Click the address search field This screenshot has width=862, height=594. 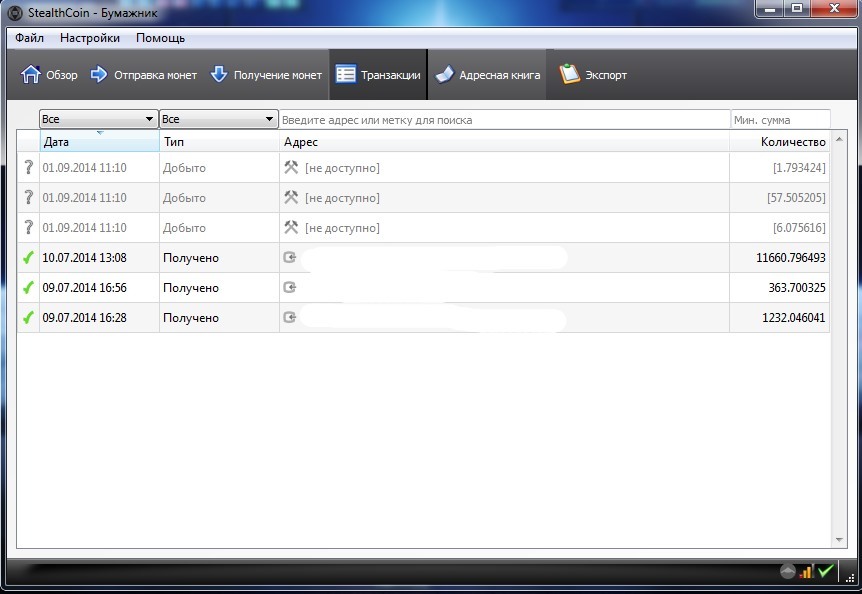coord(504,119)
